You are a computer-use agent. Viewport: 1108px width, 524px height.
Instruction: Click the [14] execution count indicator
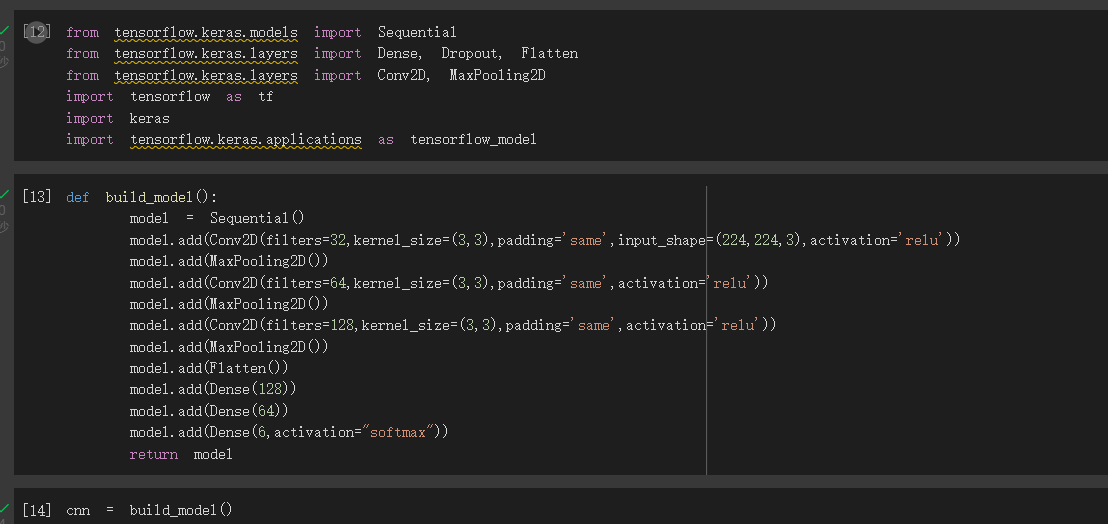click(x=37, y=510)
